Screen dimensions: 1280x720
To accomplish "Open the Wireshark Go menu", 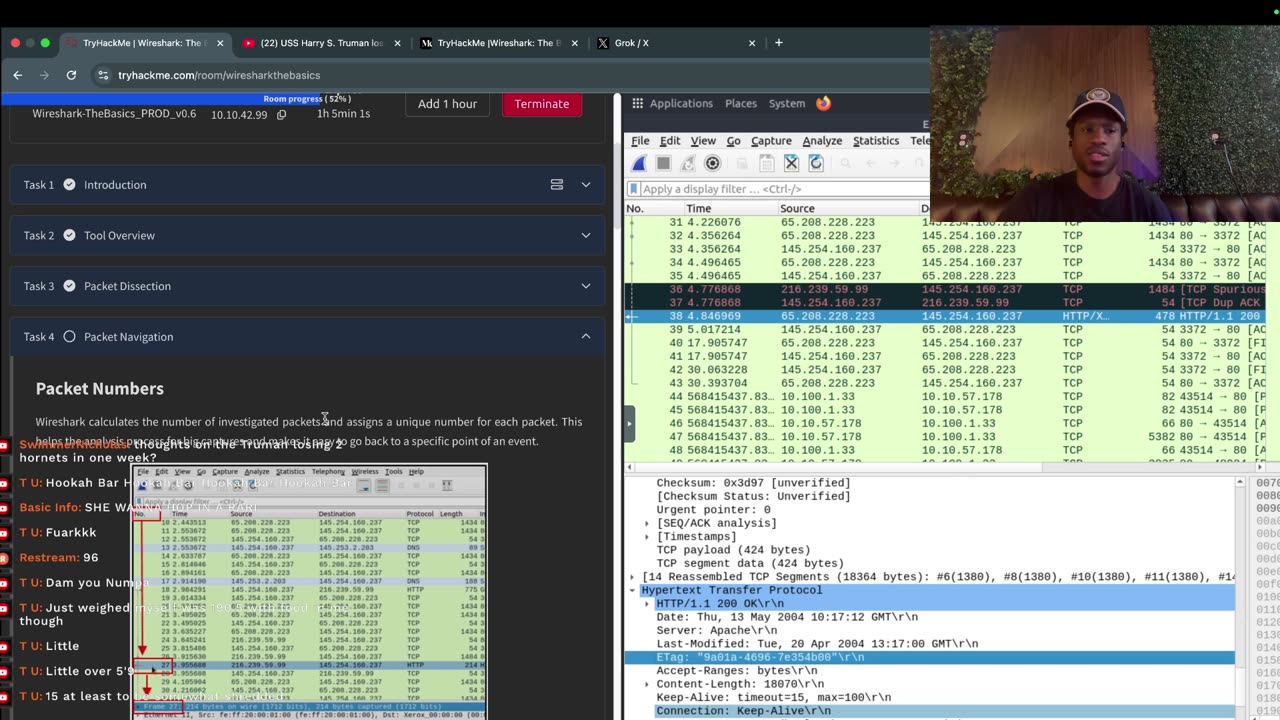I will click(734, 141).
